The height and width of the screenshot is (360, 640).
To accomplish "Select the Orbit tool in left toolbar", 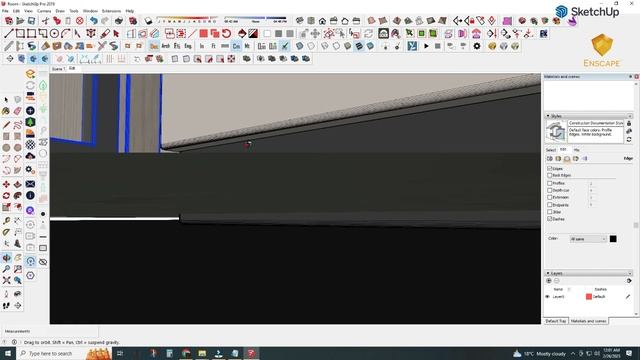I will coord(7,258).
